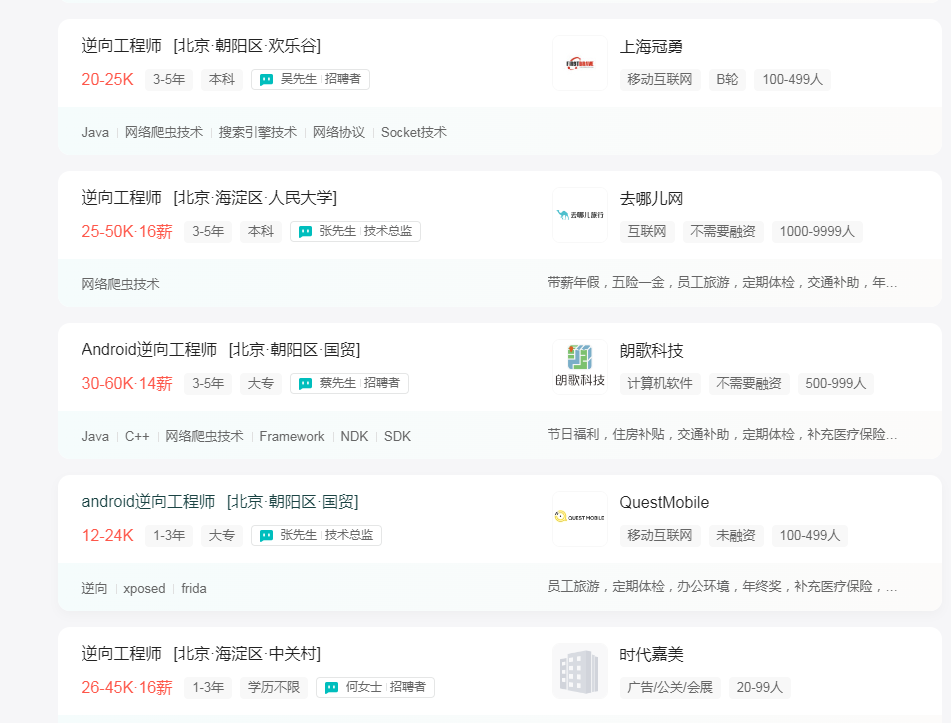Click the QuestMobile company logo

(x=580, y=519)
